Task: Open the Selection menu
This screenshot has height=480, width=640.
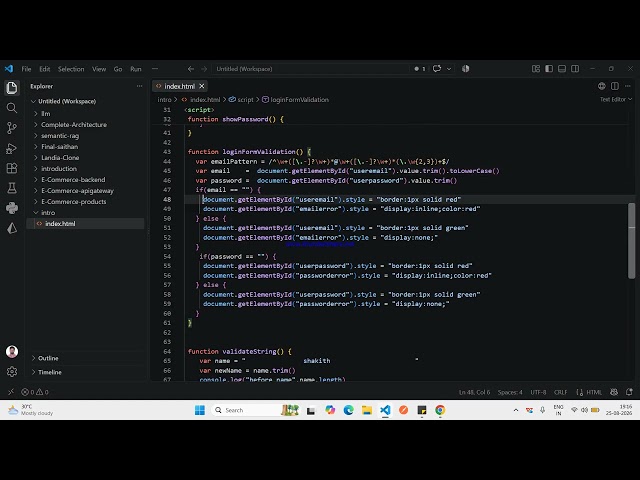Action: 71,69
